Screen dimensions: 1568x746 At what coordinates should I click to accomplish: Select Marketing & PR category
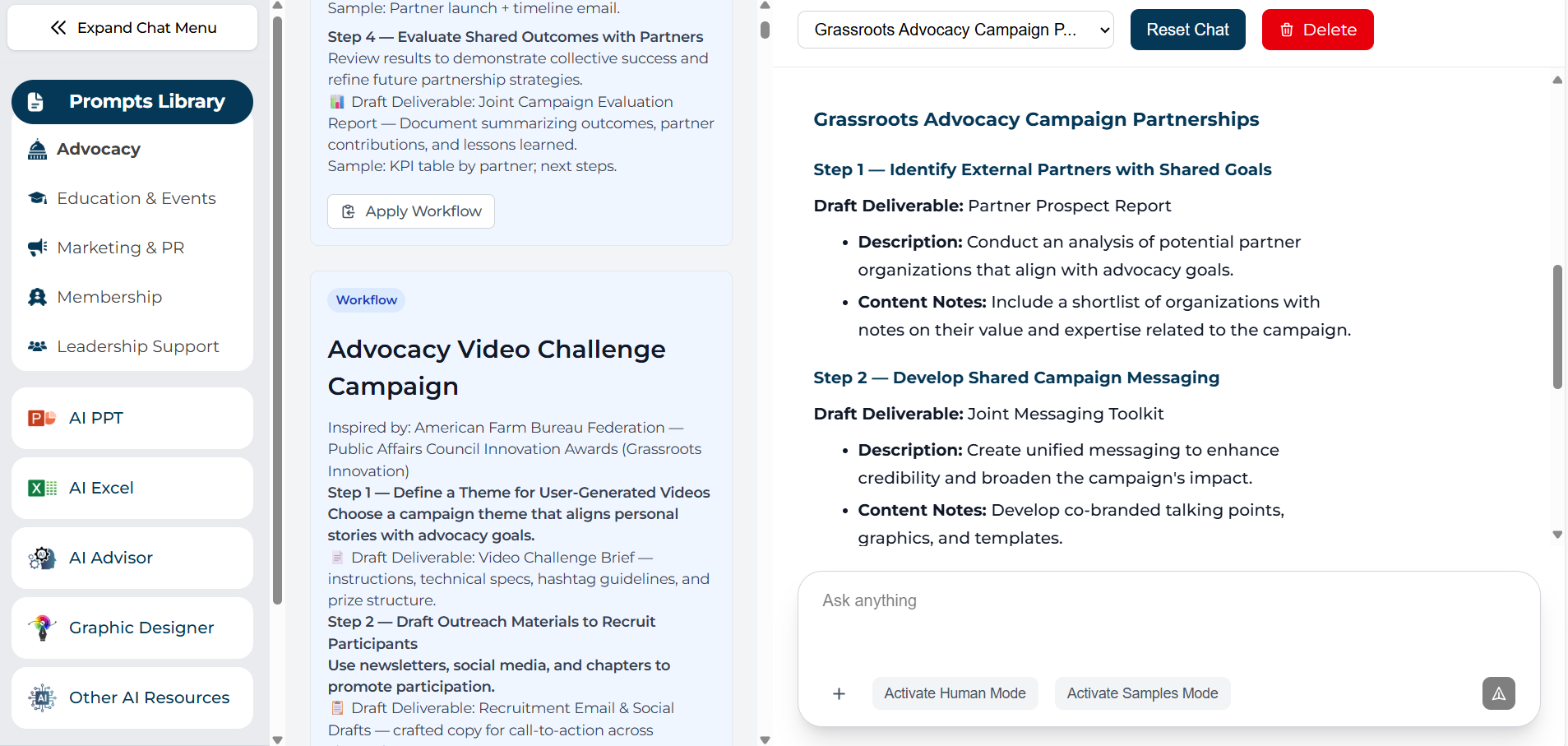(132, 248)
